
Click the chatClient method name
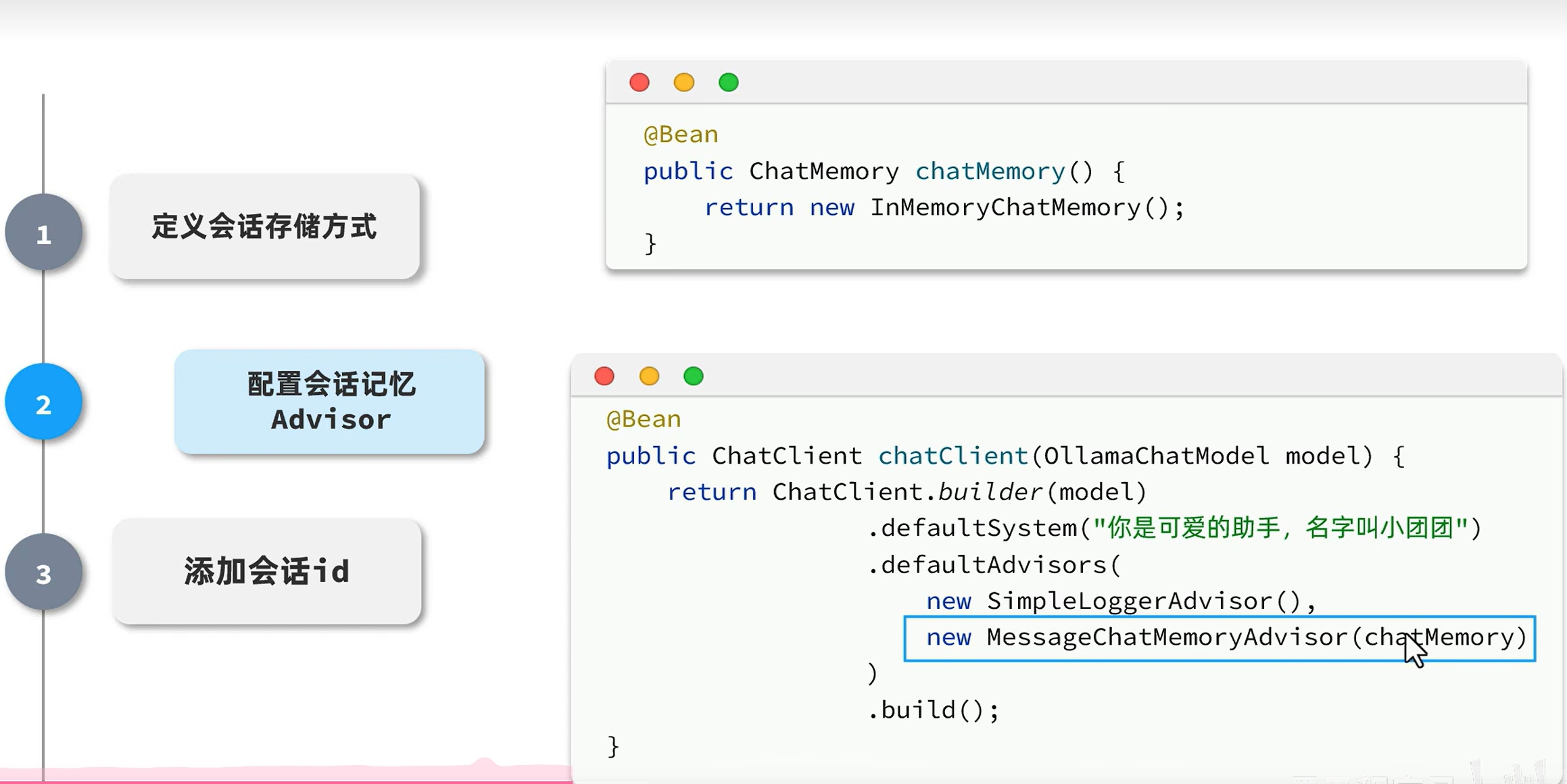click(x=952, y=456)
